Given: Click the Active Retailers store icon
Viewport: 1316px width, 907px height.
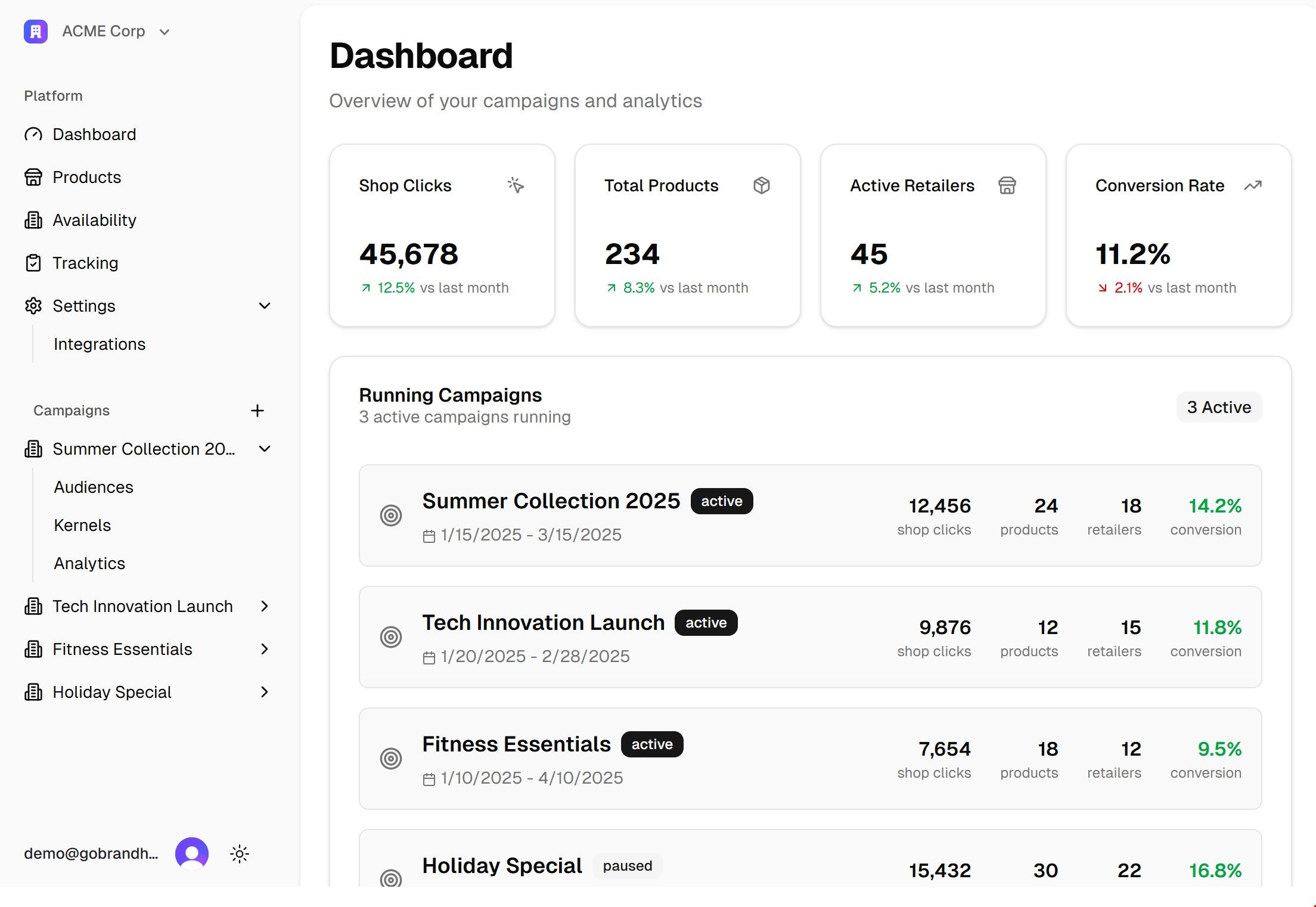Looking at the screenshot, I should click(x=1007, y=185).
